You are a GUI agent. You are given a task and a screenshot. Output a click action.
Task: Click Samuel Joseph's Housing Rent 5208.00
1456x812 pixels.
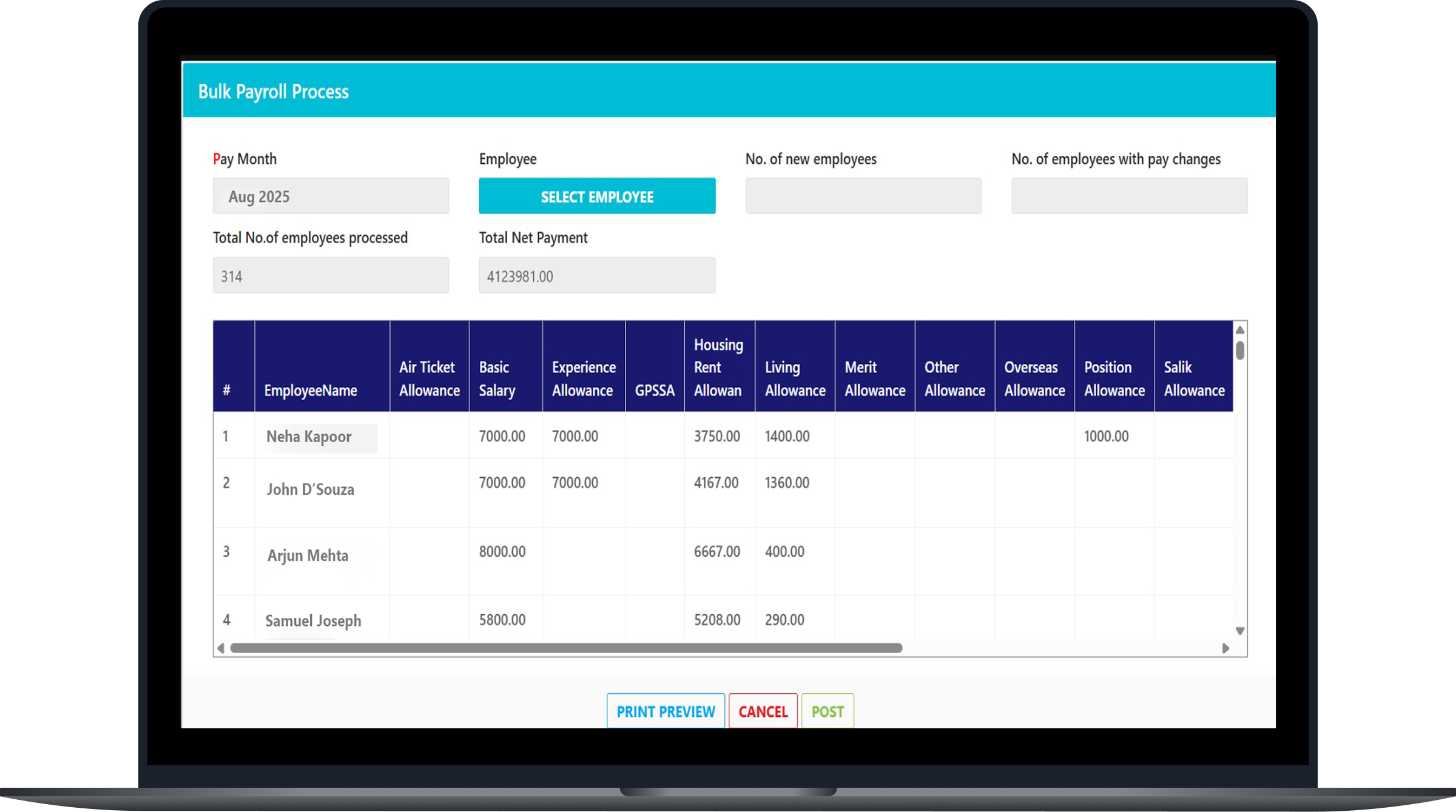click(717, 620)
